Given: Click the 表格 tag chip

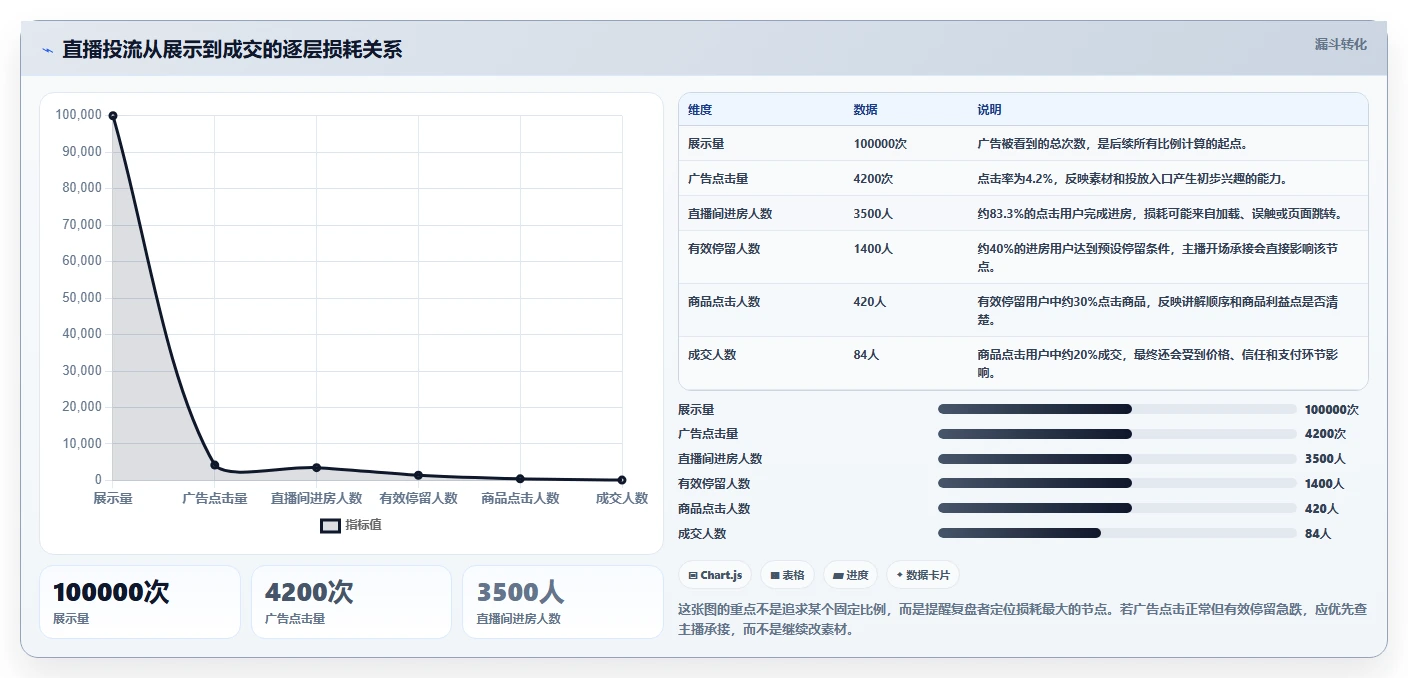Looking at the screenshot, I should pos(787,575).
